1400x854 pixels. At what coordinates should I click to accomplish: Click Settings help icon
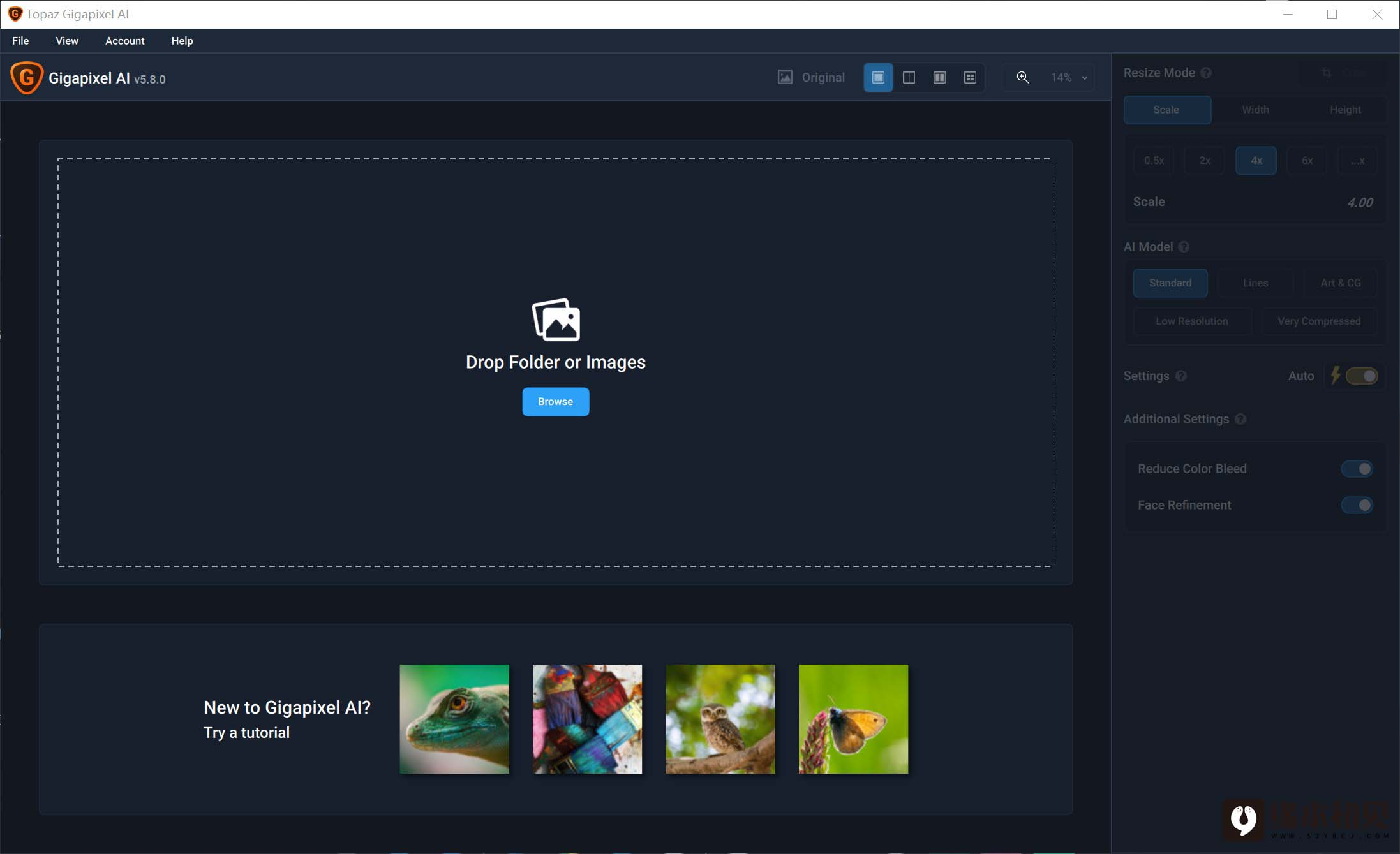1181,376
